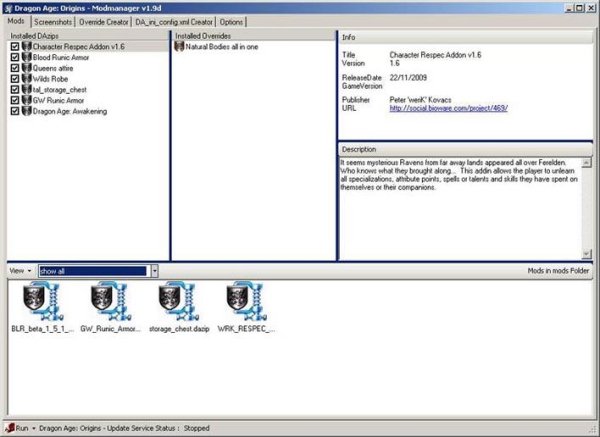This screenshot has width=600, height=437.
Task: Click the shield icon beside Dragon Age: Awakening
Action: pos(26,111)
